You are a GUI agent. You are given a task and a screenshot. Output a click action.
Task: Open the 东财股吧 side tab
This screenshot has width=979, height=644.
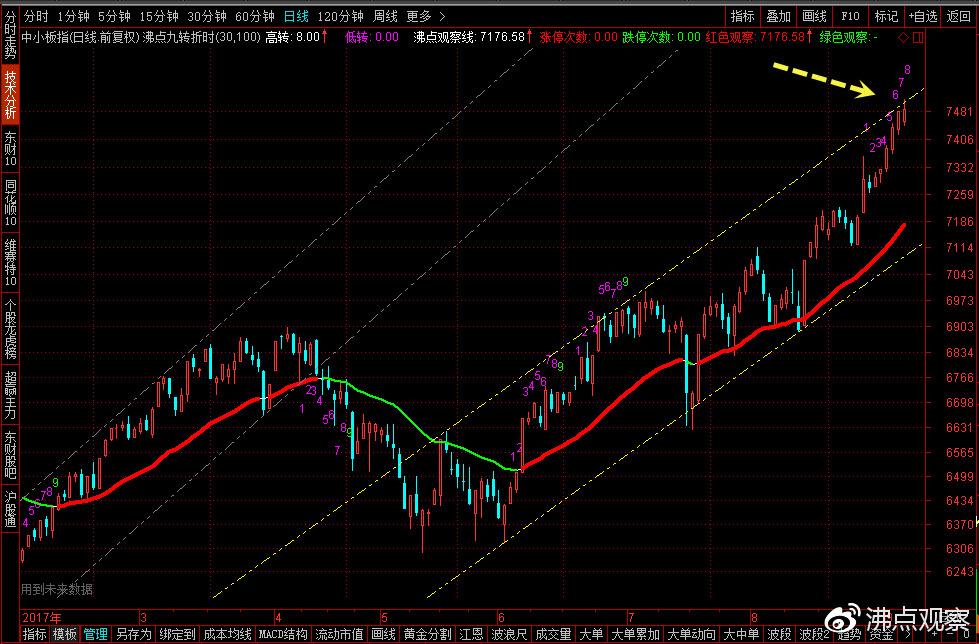10,455
